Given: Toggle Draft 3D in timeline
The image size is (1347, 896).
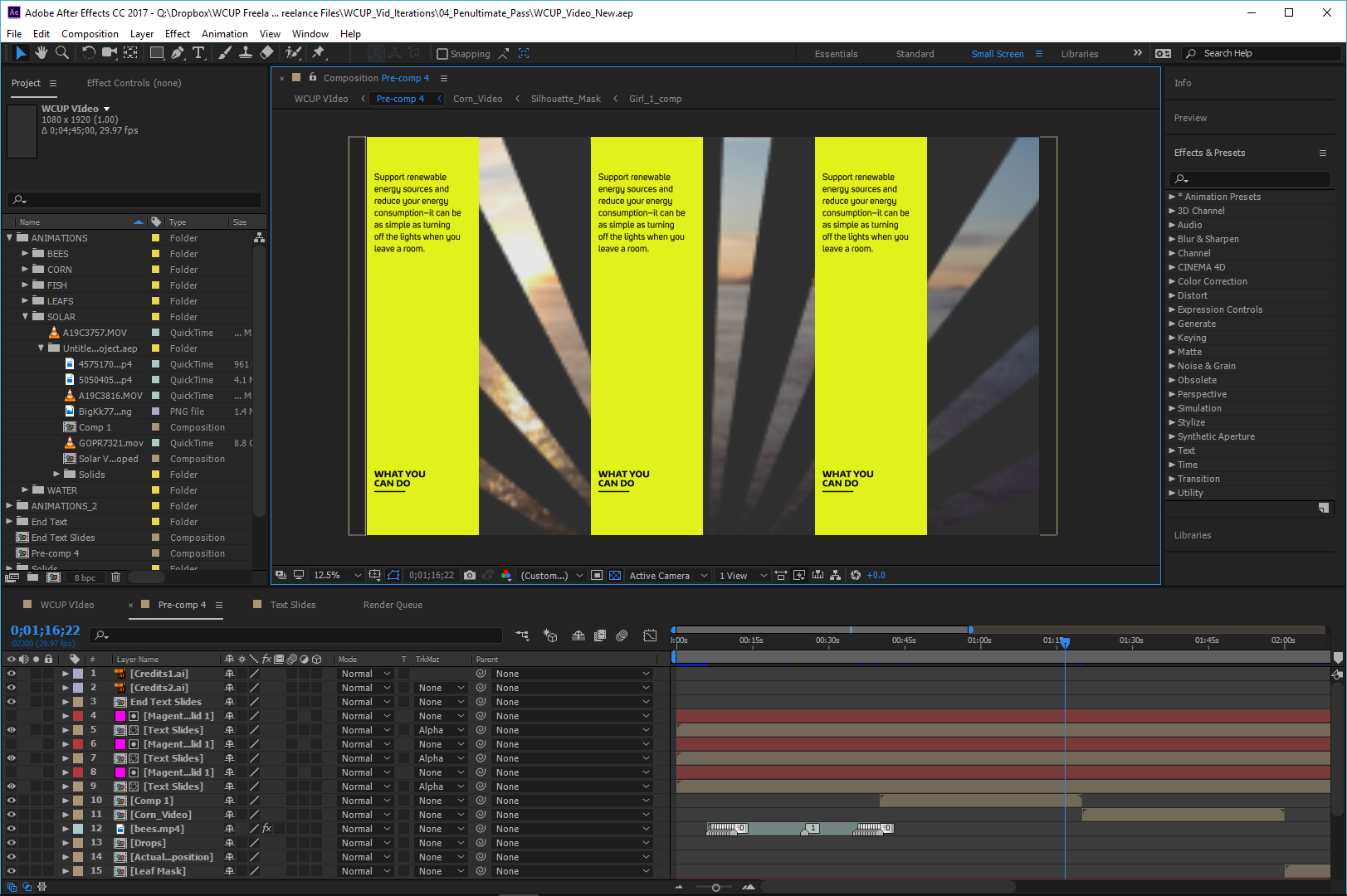Looking at the screenshot, I should point(550,635).
